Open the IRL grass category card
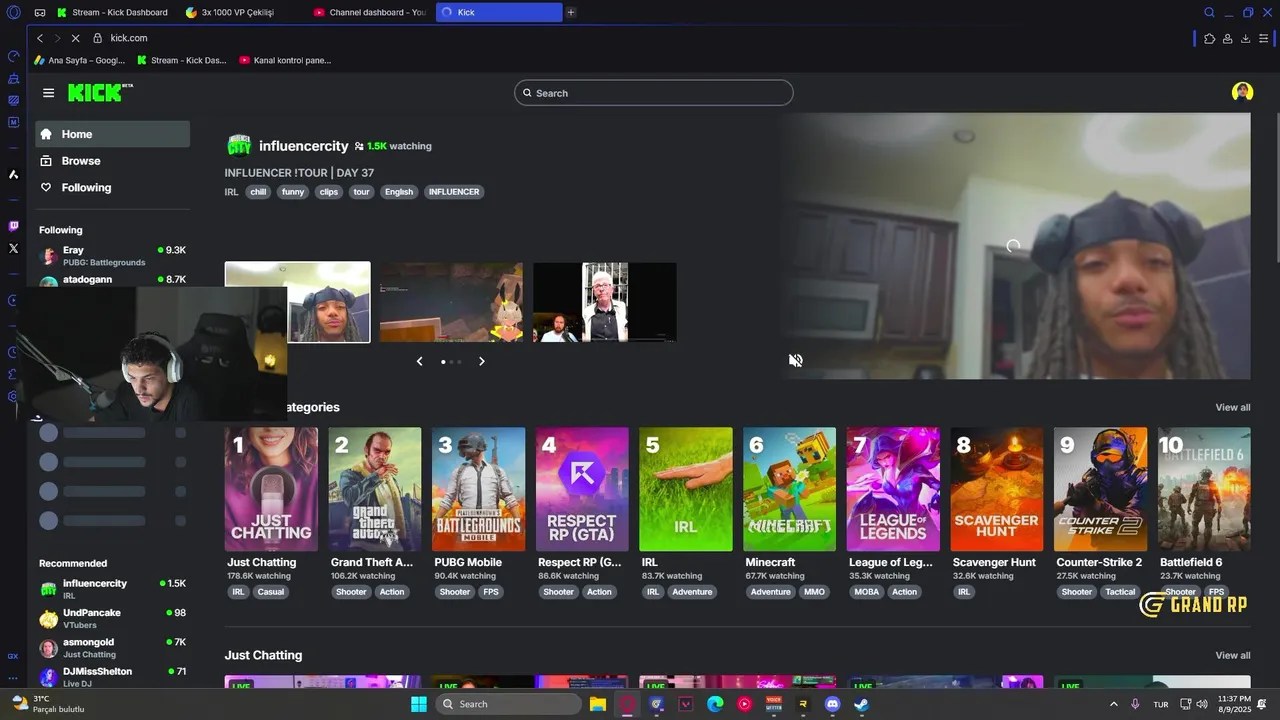This screenshot has width=1280, height=720. tap(686, 489)
